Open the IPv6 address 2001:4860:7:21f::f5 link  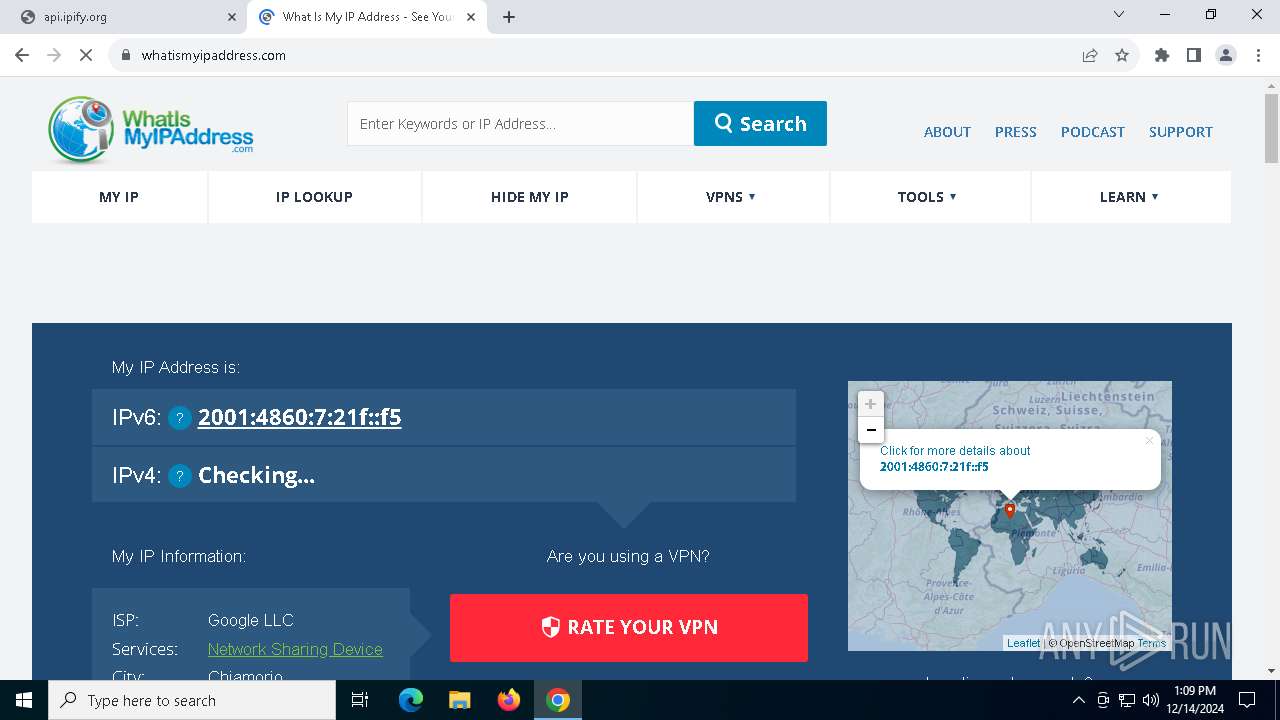299,417
